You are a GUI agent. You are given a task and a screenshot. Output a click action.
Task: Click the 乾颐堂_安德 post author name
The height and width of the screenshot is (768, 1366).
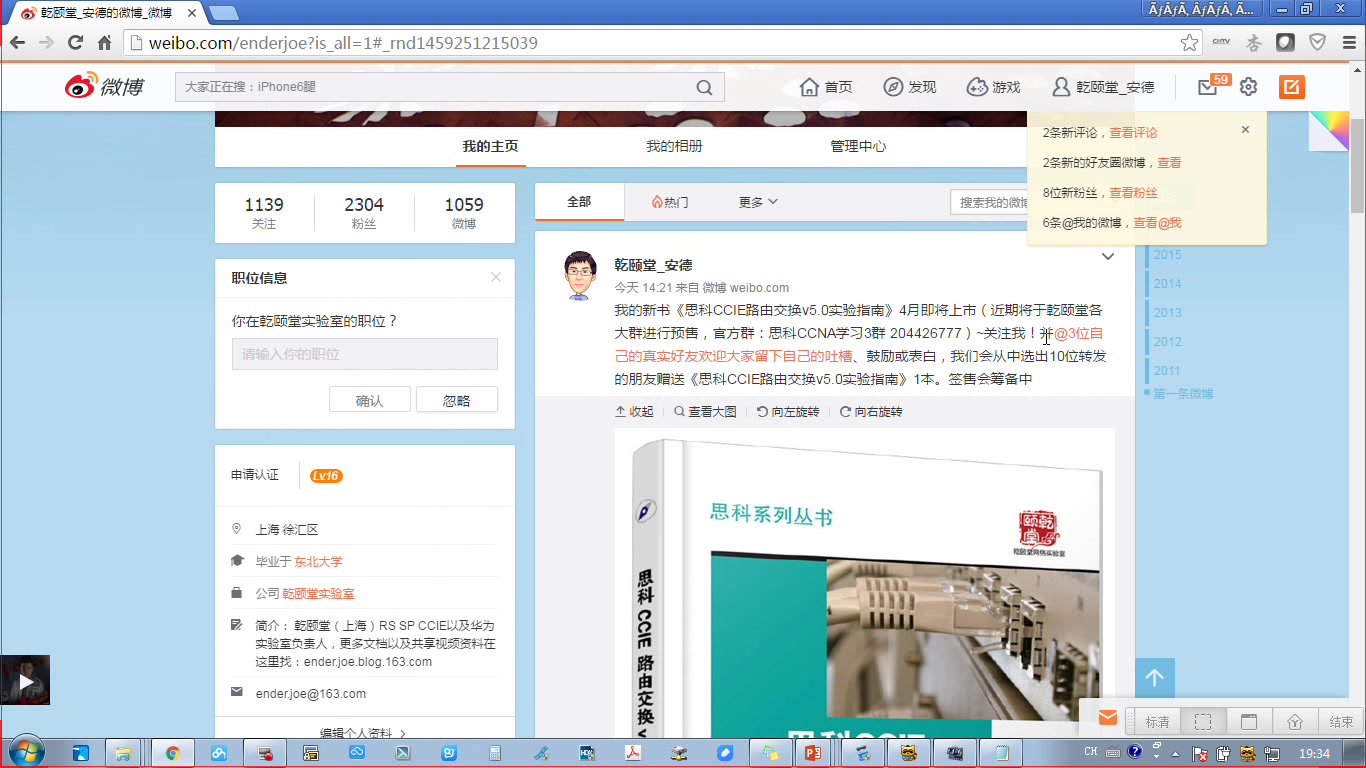coord(653,265)
